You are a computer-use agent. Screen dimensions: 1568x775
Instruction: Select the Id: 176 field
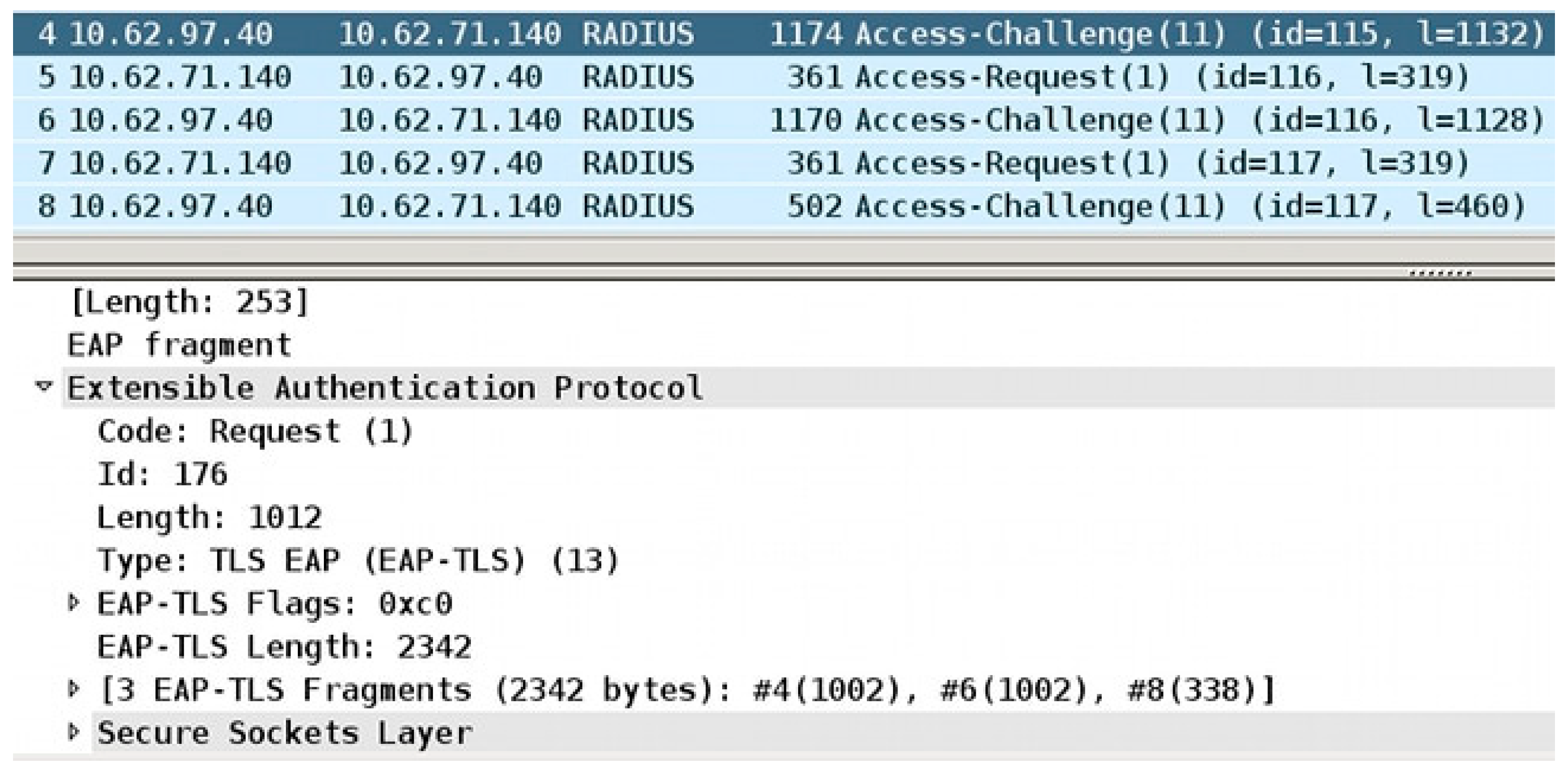click(x=162, y=475)
